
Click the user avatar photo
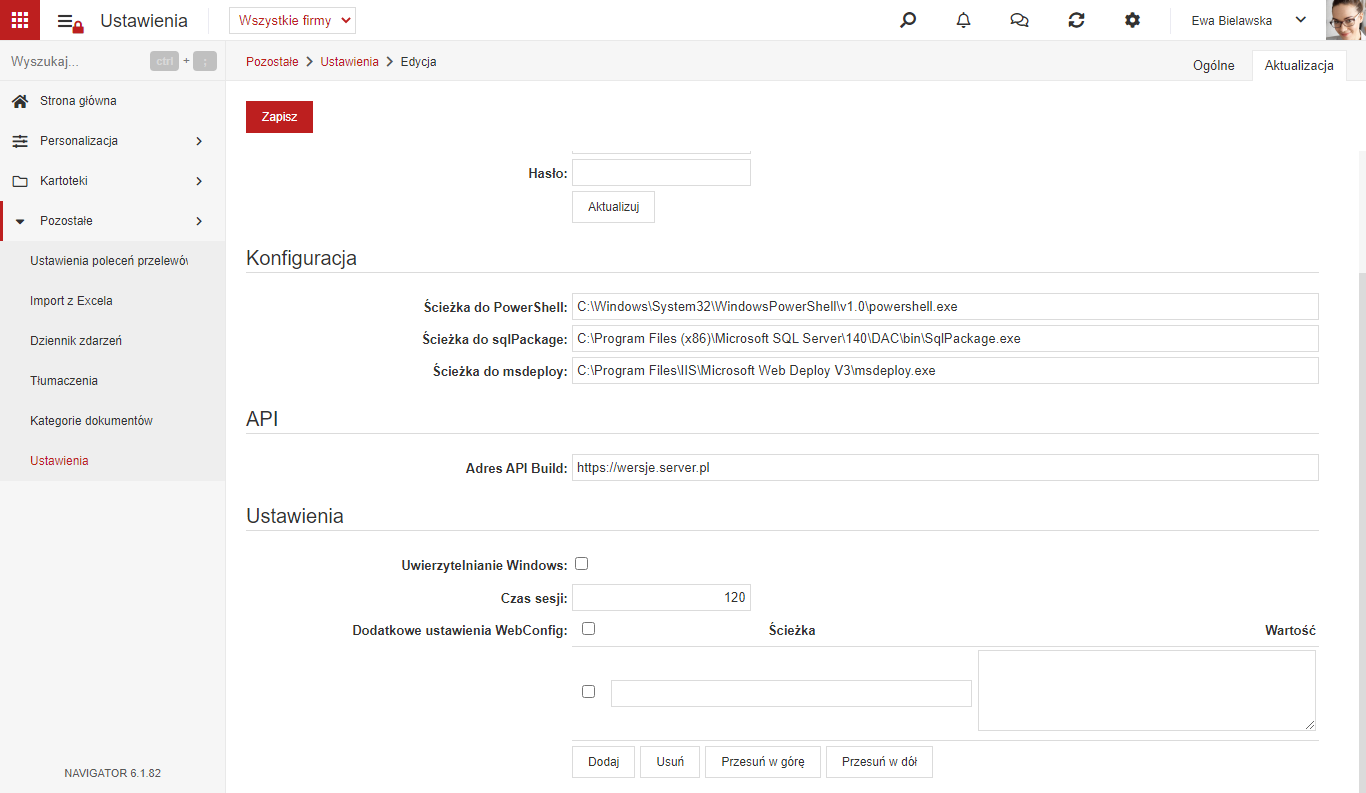[x=1346, y=20]
